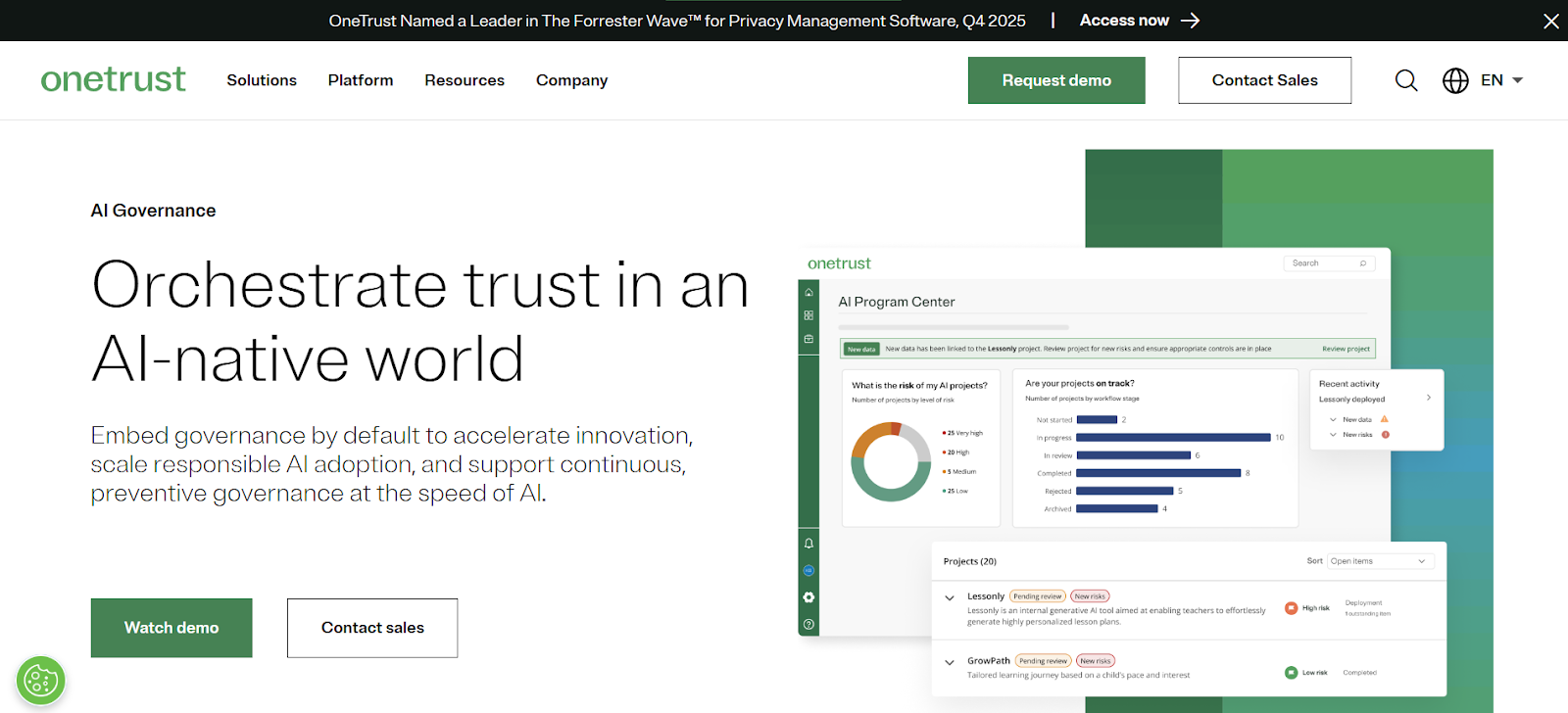Screen dimensions: 1568x713
Task: Open the search magnifier icon
Action: [1406, 80]
